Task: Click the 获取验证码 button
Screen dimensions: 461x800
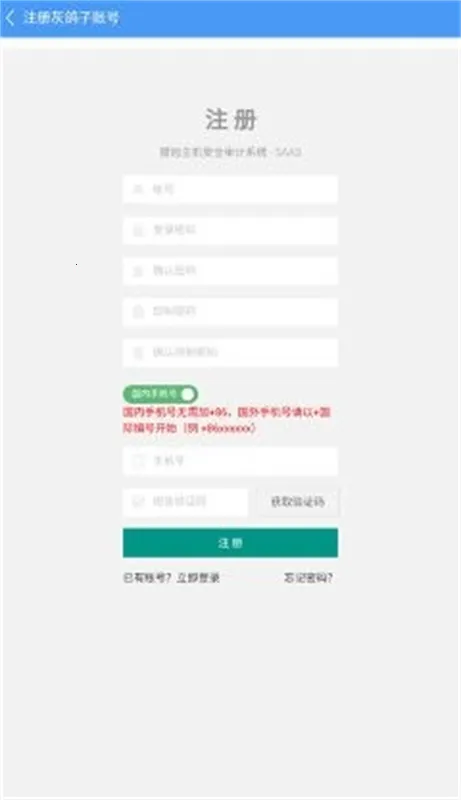Action: click(x=298, y=502)
